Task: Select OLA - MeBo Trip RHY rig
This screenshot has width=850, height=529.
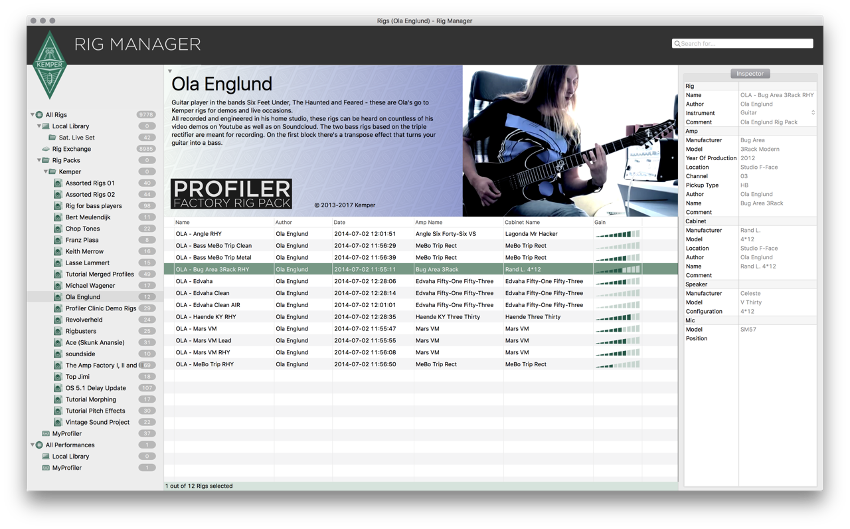Action: click(x=421, y=364)
